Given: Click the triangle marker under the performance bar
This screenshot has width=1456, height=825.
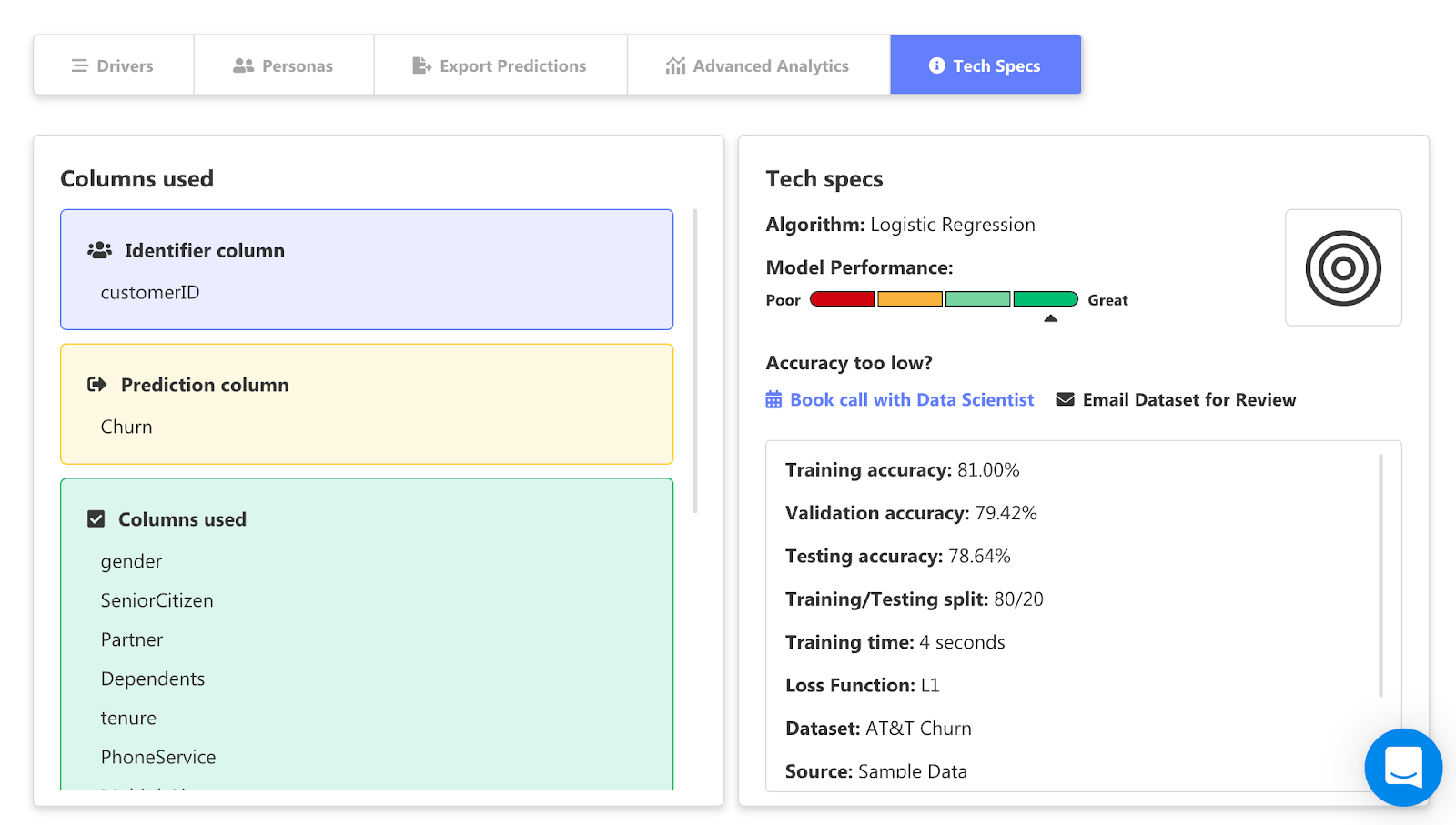Looking at the screenshot, I should pyautogui.click(x=1052, y=317).
